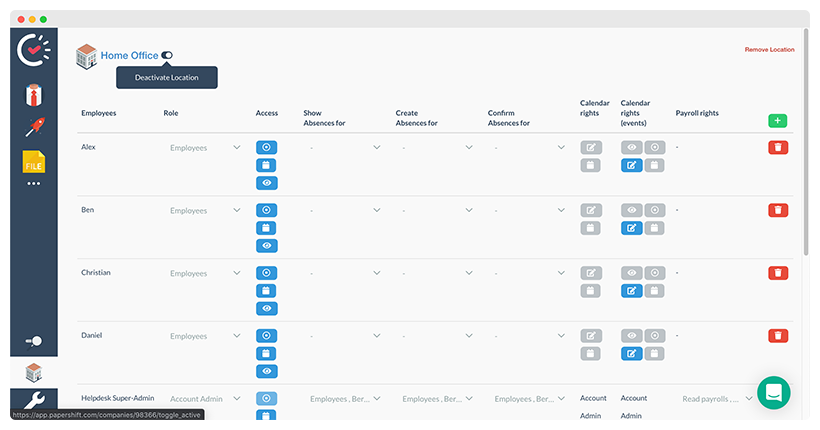
Task: Select the Helpdesk Super-Admin name
Action: (118, 398)
